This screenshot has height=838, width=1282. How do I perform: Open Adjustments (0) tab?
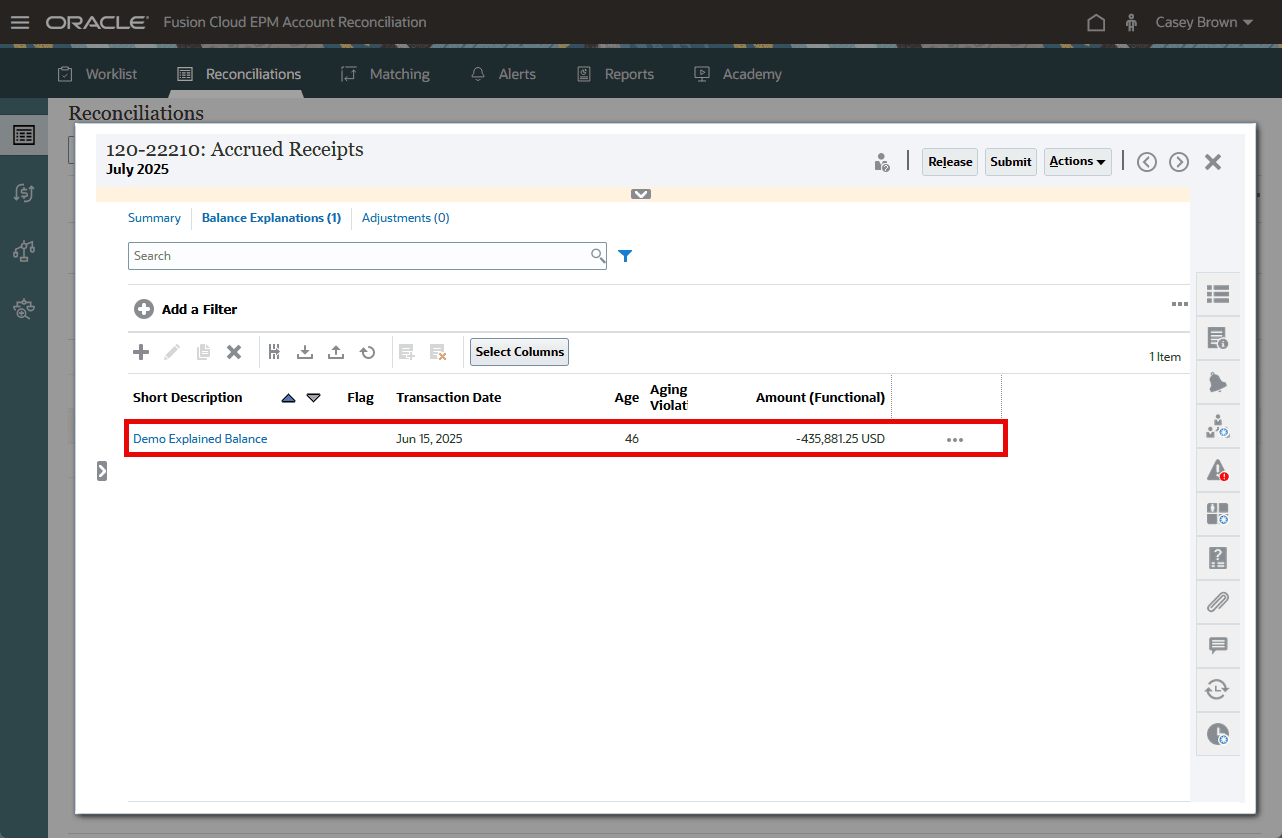point(406,218)
